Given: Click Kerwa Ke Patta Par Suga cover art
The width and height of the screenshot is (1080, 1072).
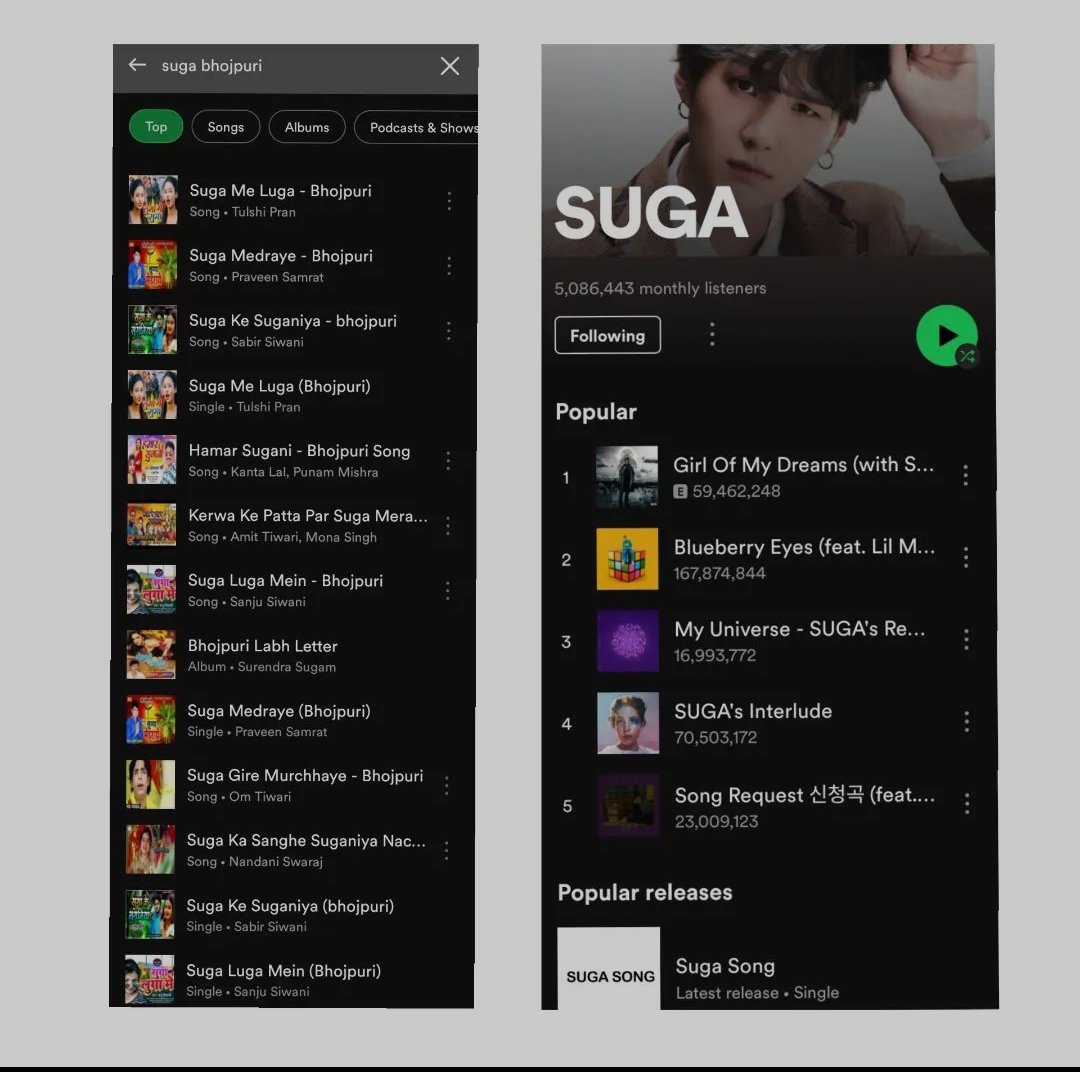Looking at the screenshot, I should pyautogui.click(x=152, y=525).
